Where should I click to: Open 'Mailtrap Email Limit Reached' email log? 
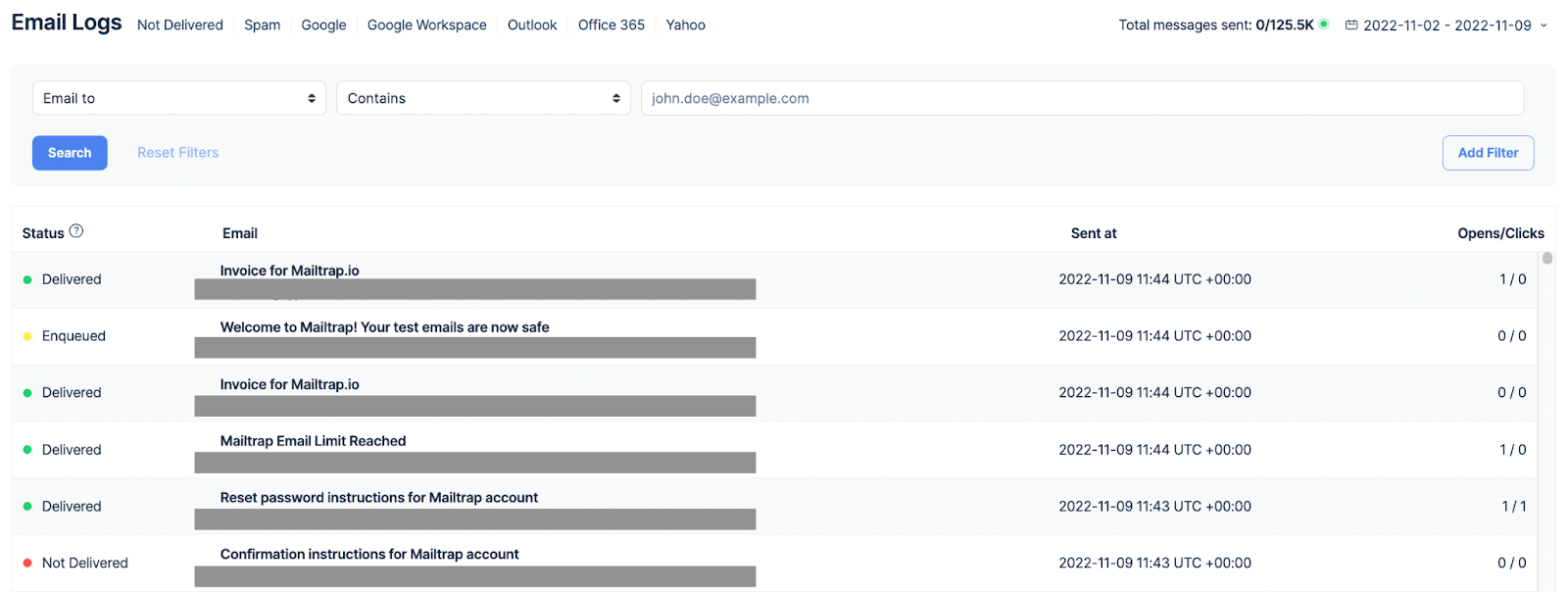pos(313,441)
